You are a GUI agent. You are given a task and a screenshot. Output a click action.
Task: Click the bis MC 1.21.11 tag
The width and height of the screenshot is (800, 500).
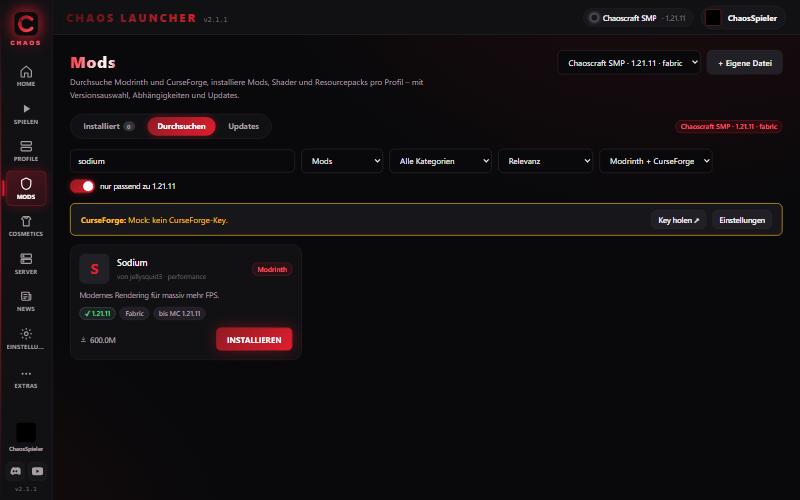179,313
